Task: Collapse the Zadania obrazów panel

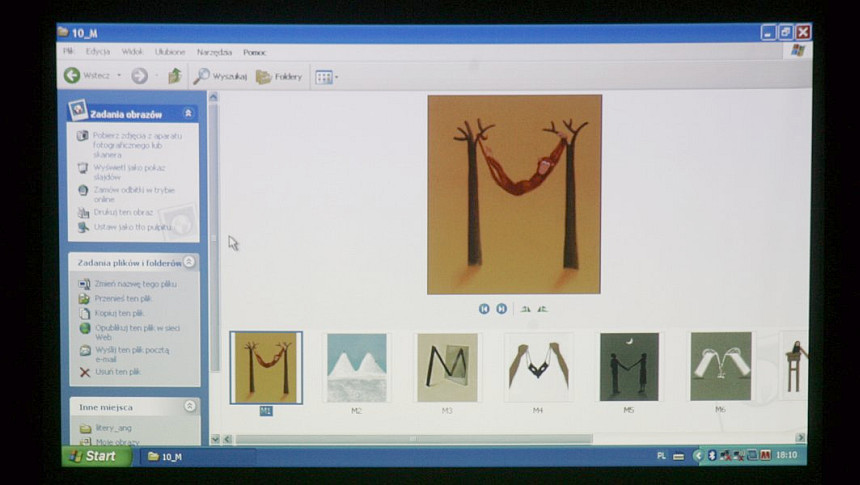Action: [x=188, y=113]
